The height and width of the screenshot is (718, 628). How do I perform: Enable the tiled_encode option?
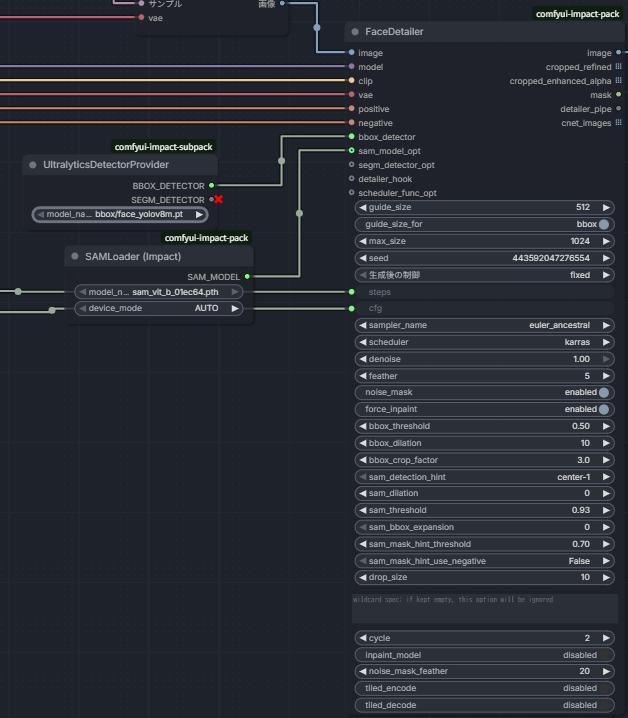485,688
